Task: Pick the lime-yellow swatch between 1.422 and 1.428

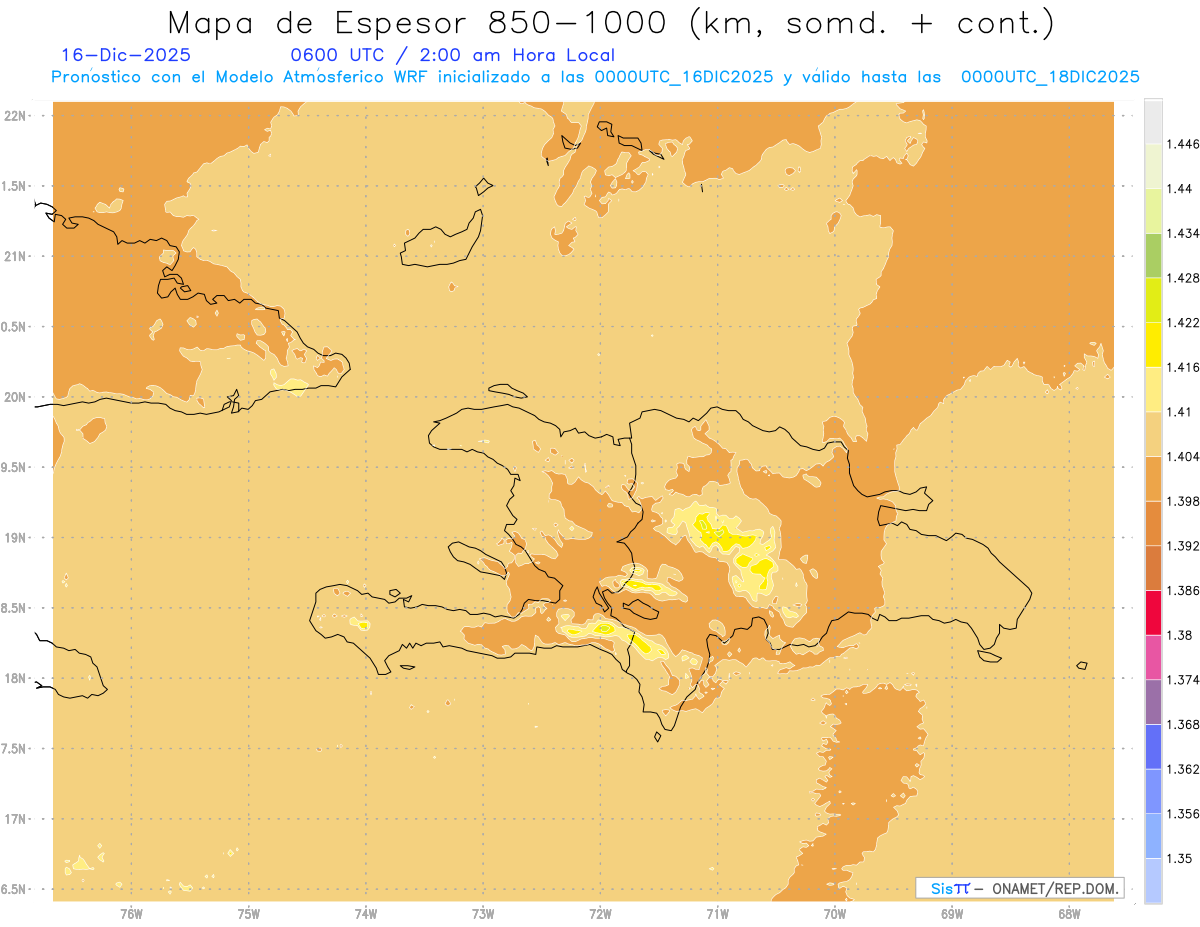Action: [1153, 300]
